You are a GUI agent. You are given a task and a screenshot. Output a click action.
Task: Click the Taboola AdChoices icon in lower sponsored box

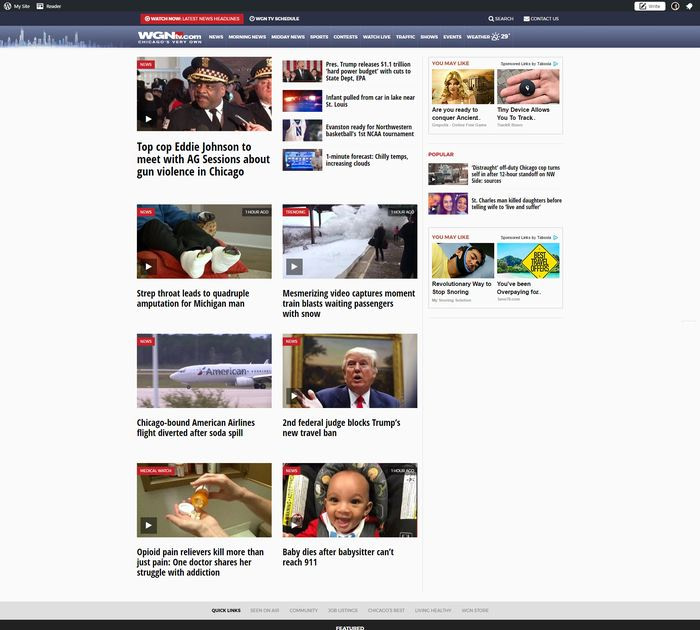point(556,238)
